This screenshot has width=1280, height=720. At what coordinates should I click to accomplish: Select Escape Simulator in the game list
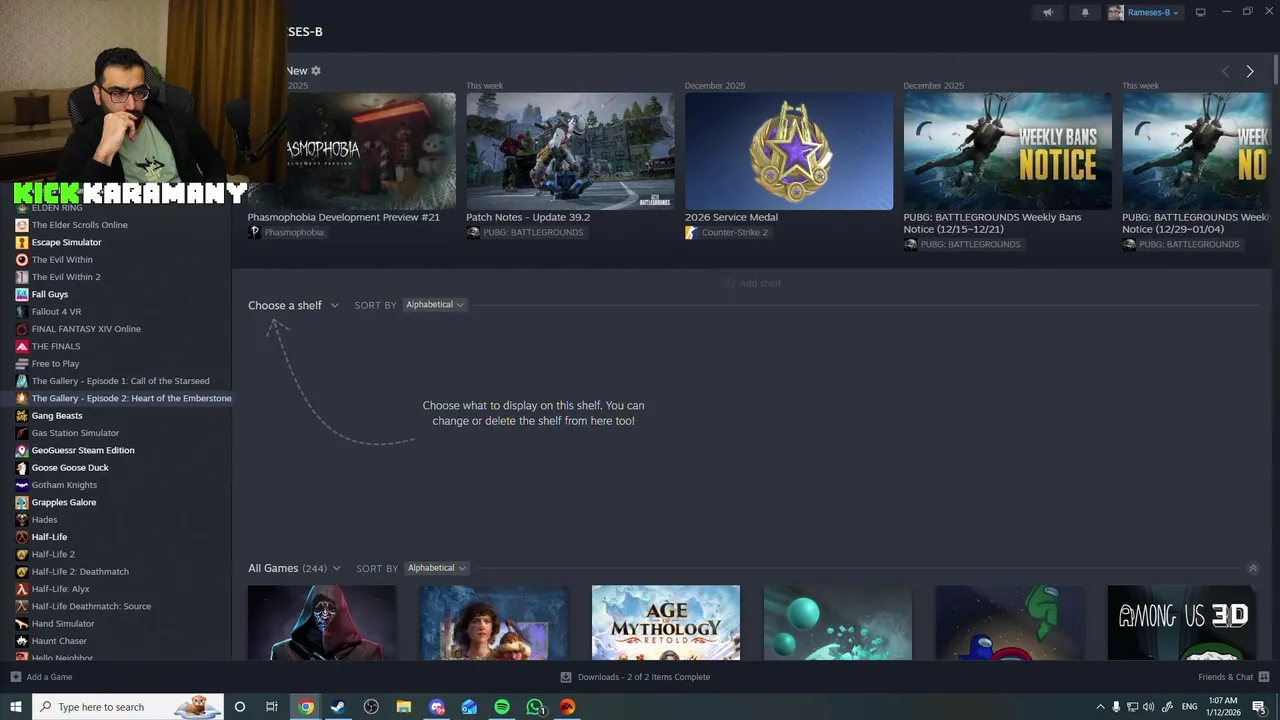66,242
